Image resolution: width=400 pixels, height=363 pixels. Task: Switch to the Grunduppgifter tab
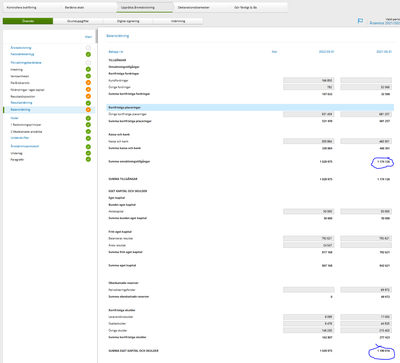click(x=78, y=21)
